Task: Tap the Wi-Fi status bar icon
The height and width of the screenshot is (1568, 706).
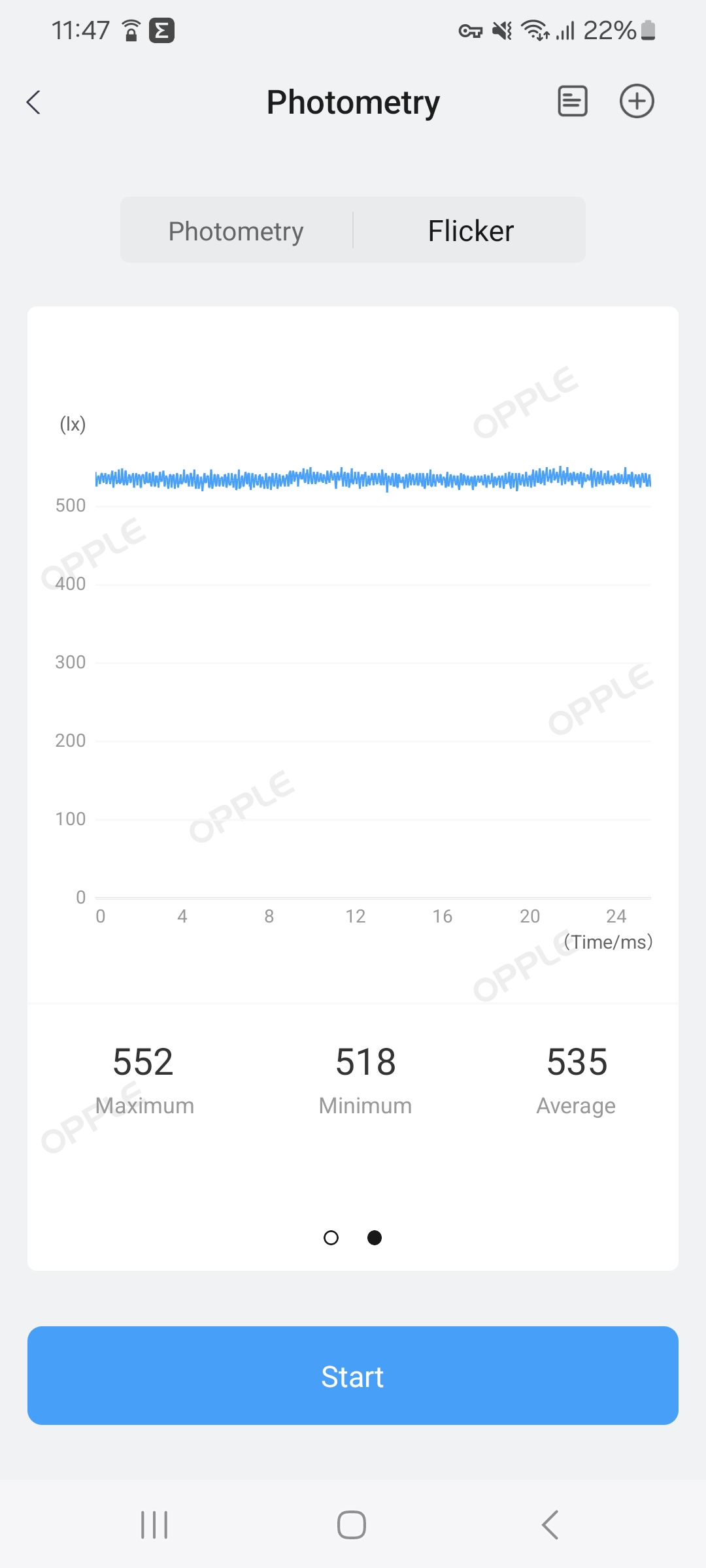Action: tap(534, 30)
